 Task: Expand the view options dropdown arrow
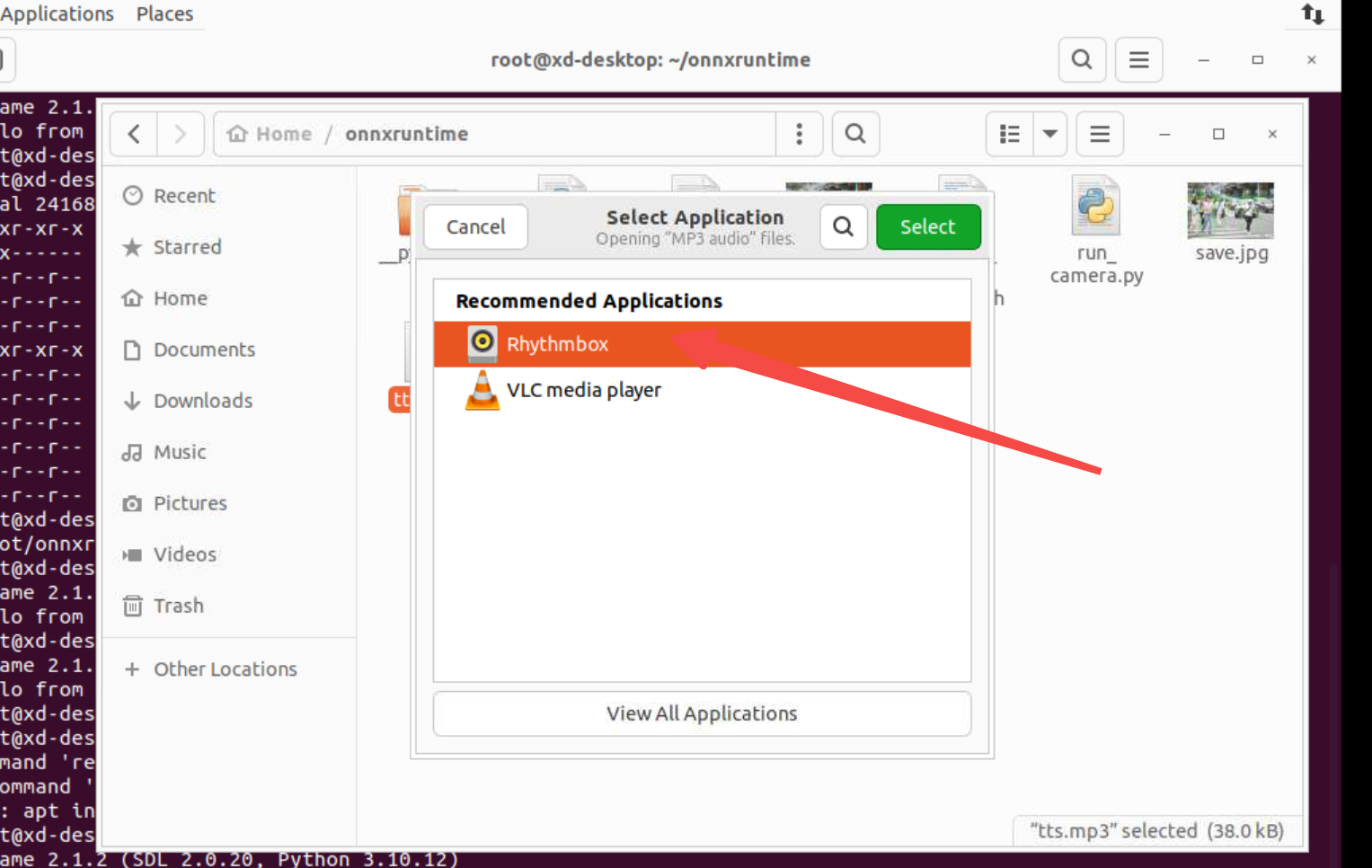(1049, 134)
